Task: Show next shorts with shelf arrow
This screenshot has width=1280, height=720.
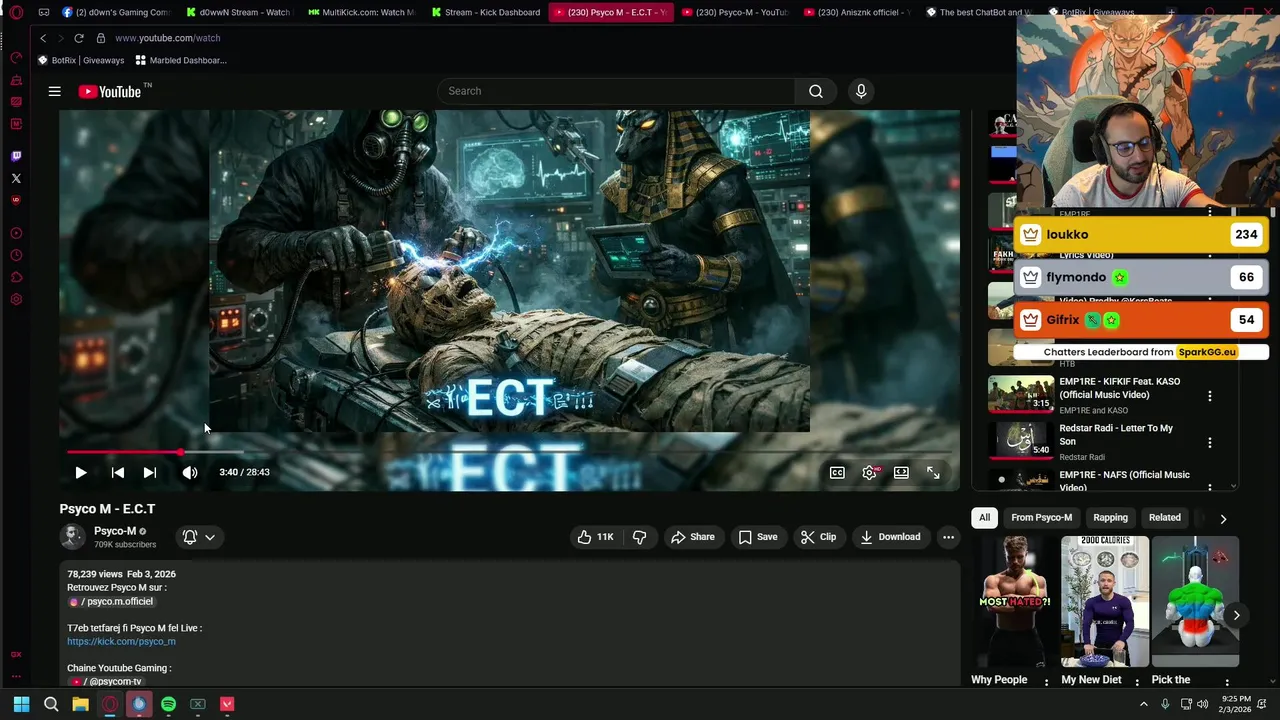Action: click(x=1236, y=615)
